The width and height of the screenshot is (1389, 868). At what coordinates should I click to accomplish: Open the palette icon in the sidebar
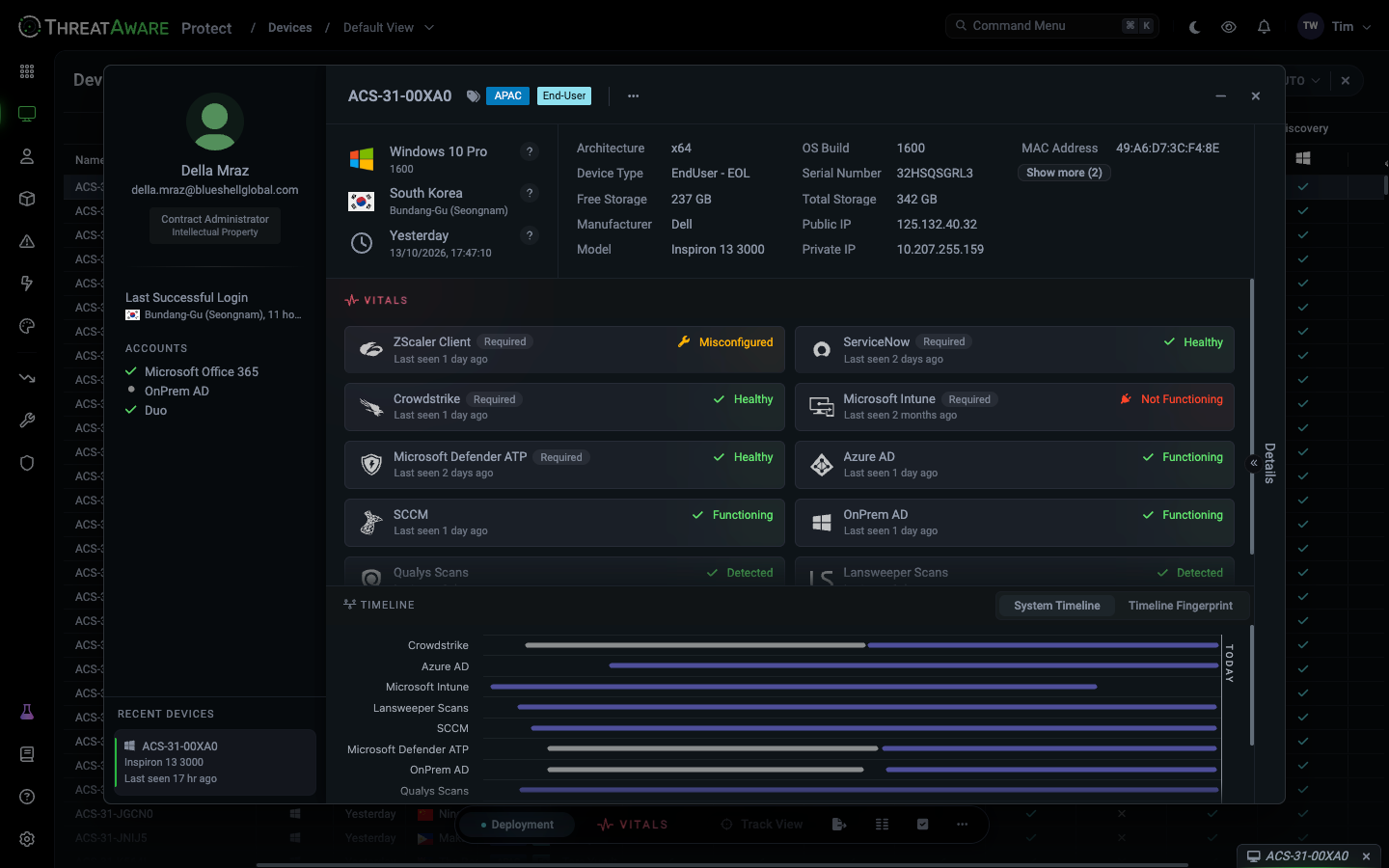tap(27, 326)
